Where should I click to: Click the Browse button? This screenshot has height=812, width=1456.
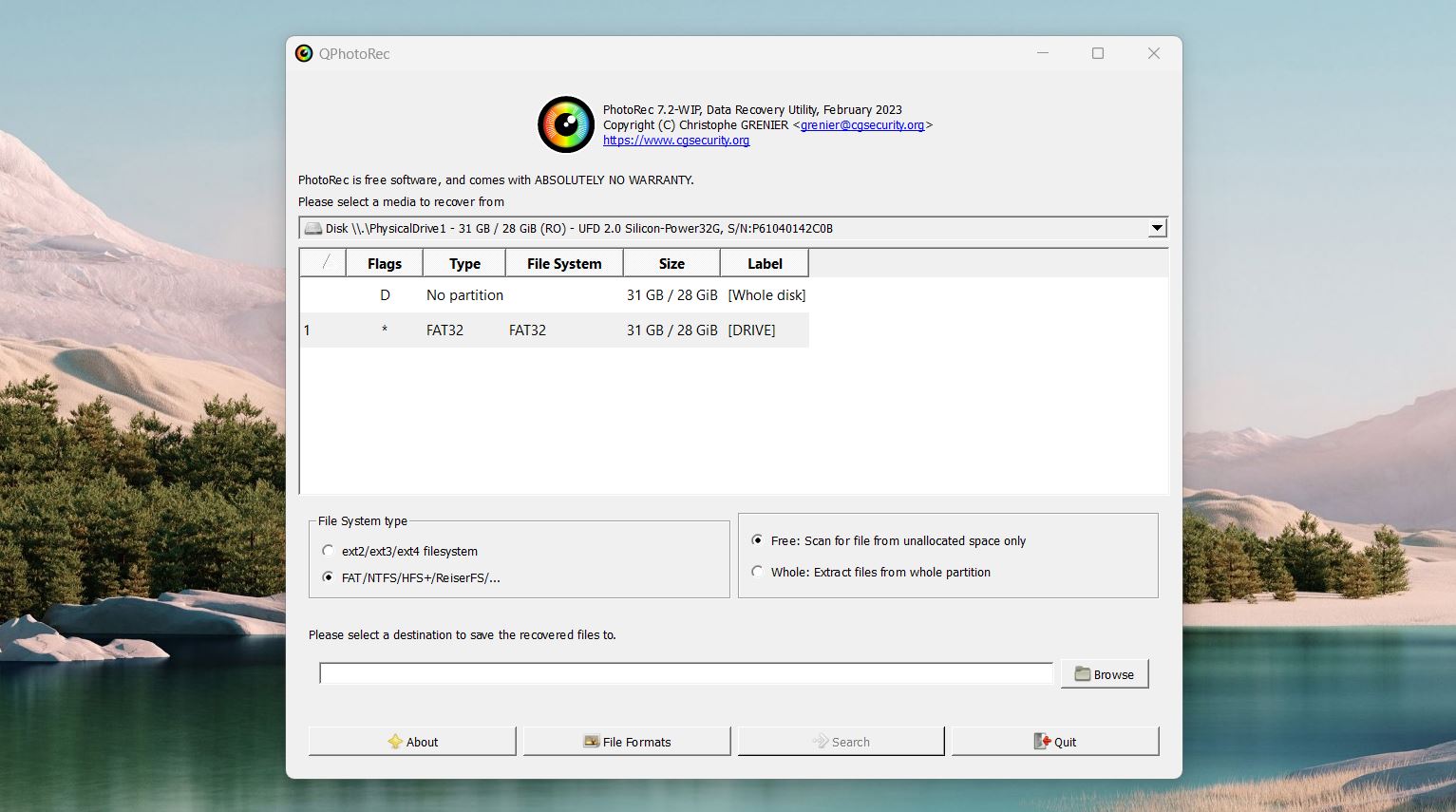(x=1105, y=674)
